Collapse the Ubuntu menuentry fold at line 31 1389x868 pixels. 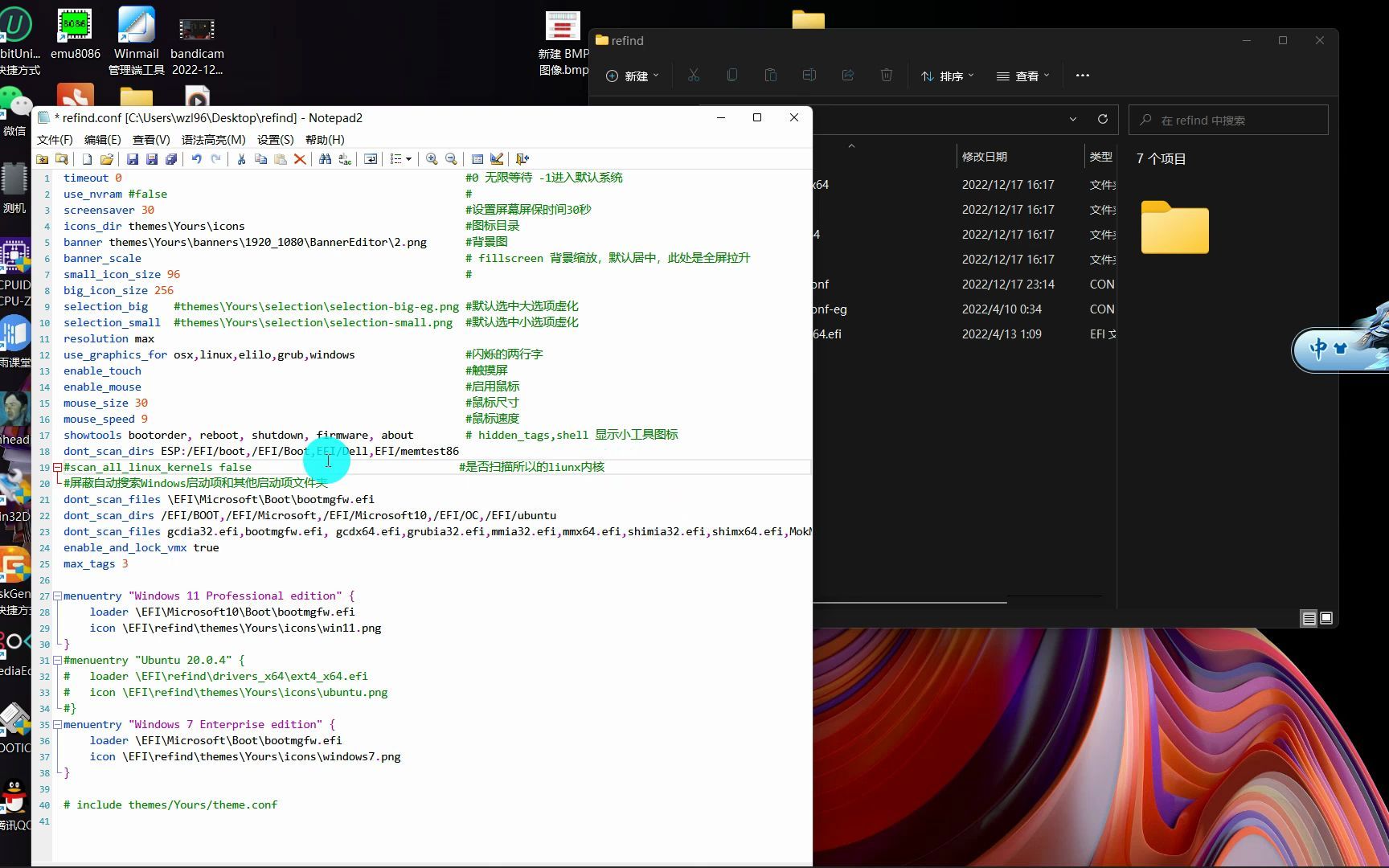tap(57, 660)
